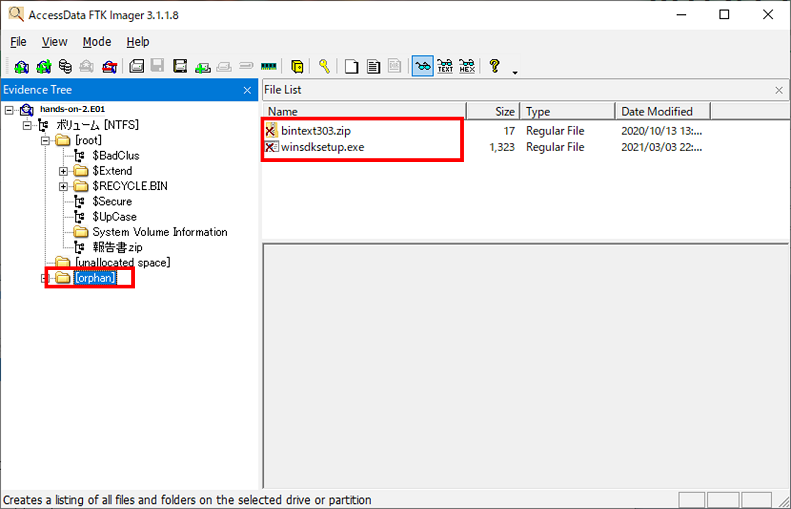Click the $UpCase metadata file icon
The height and width of the screenshot is (509, 791).
[x=79, y=217]
